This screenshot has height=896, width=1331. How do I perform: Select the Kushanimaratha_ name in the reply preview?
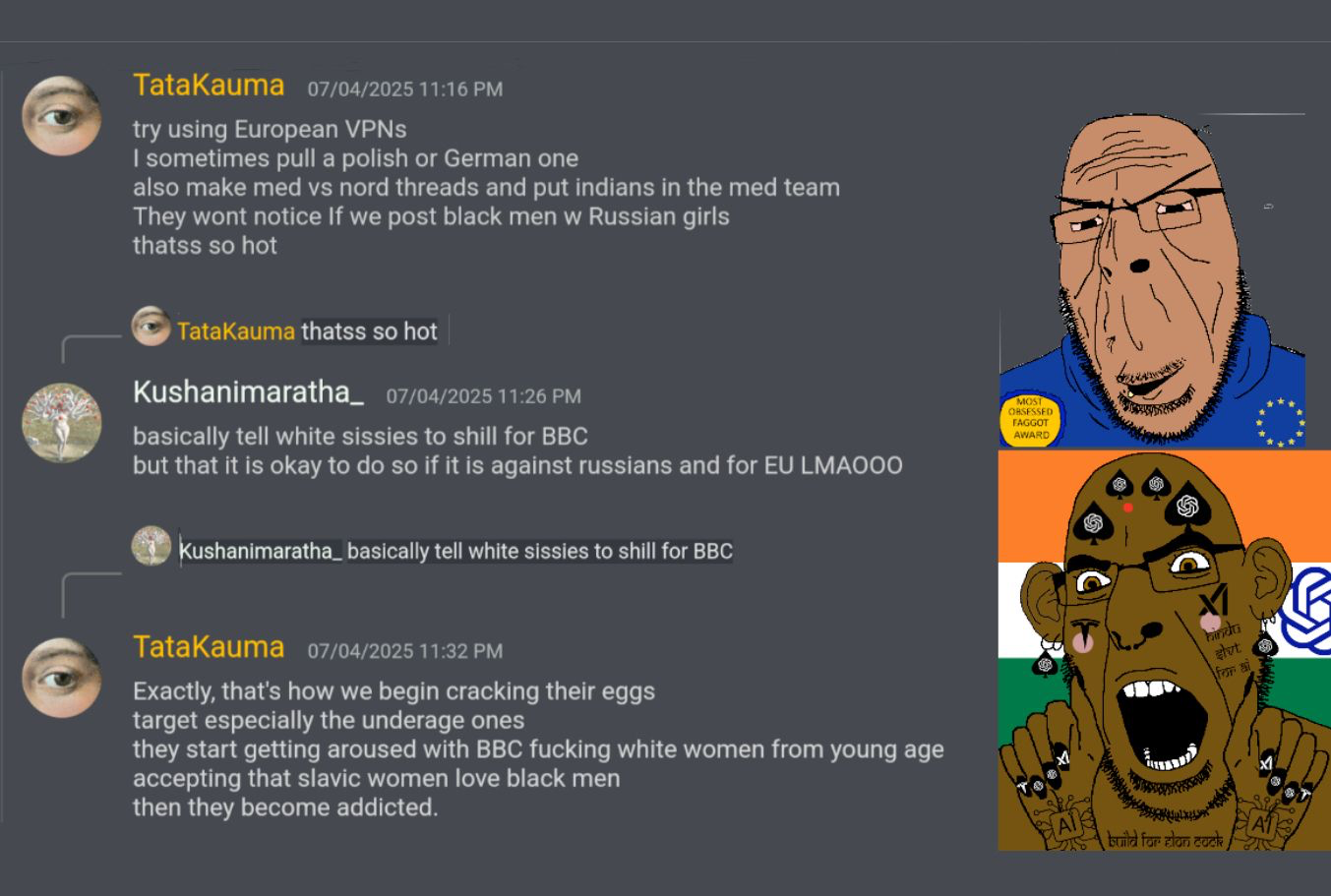(x=261, y=551)
